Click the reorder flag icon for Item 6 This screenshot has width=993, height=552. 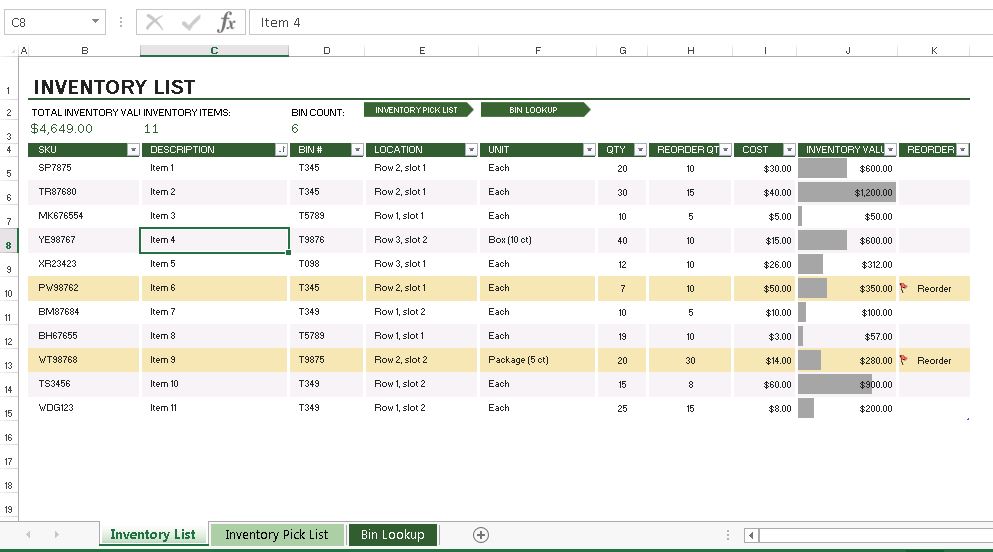(x=904, y=288)
